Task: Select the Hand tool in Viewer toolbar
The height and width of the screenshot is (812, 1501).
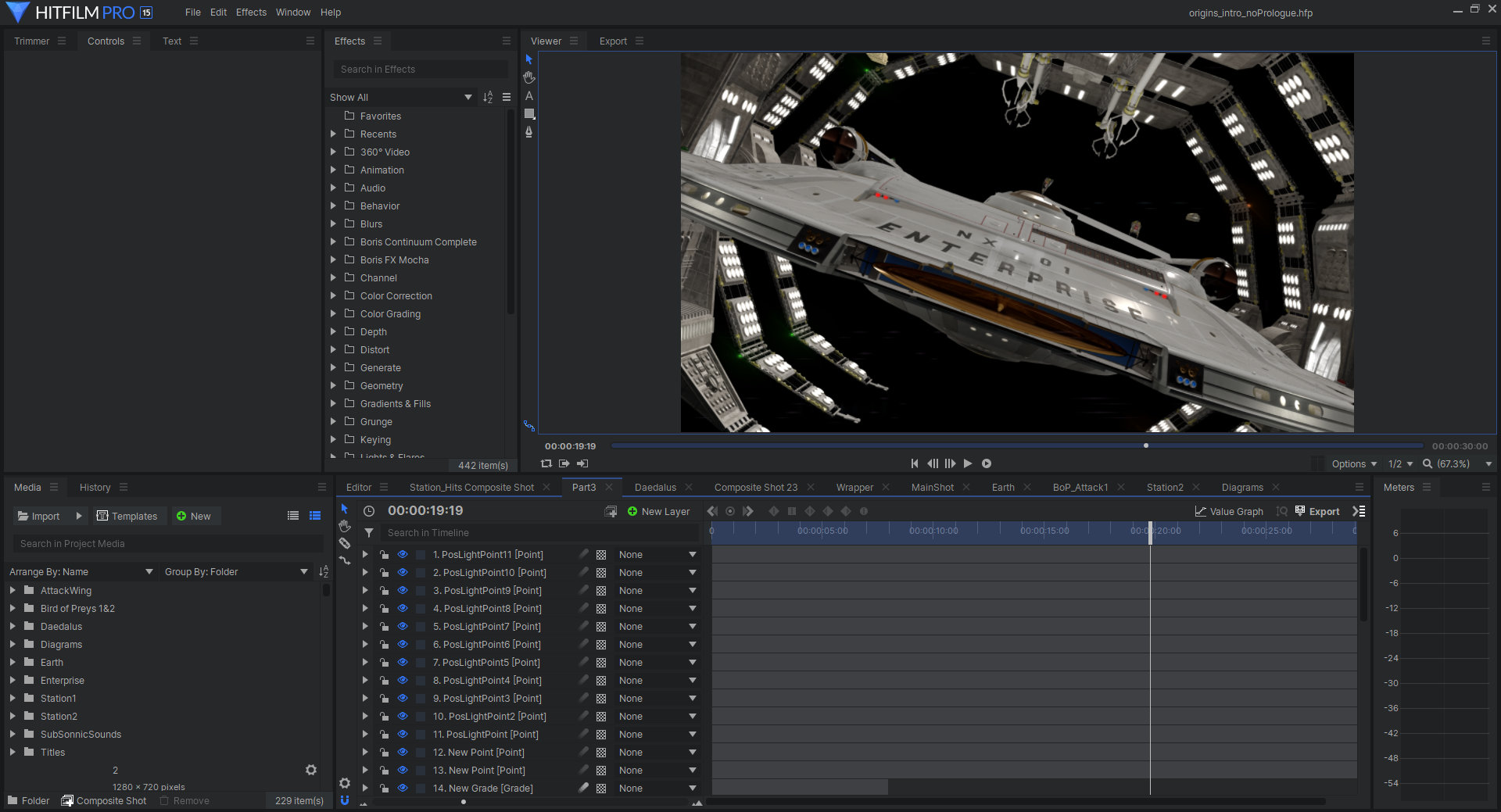Action: (x=529, y=77)
